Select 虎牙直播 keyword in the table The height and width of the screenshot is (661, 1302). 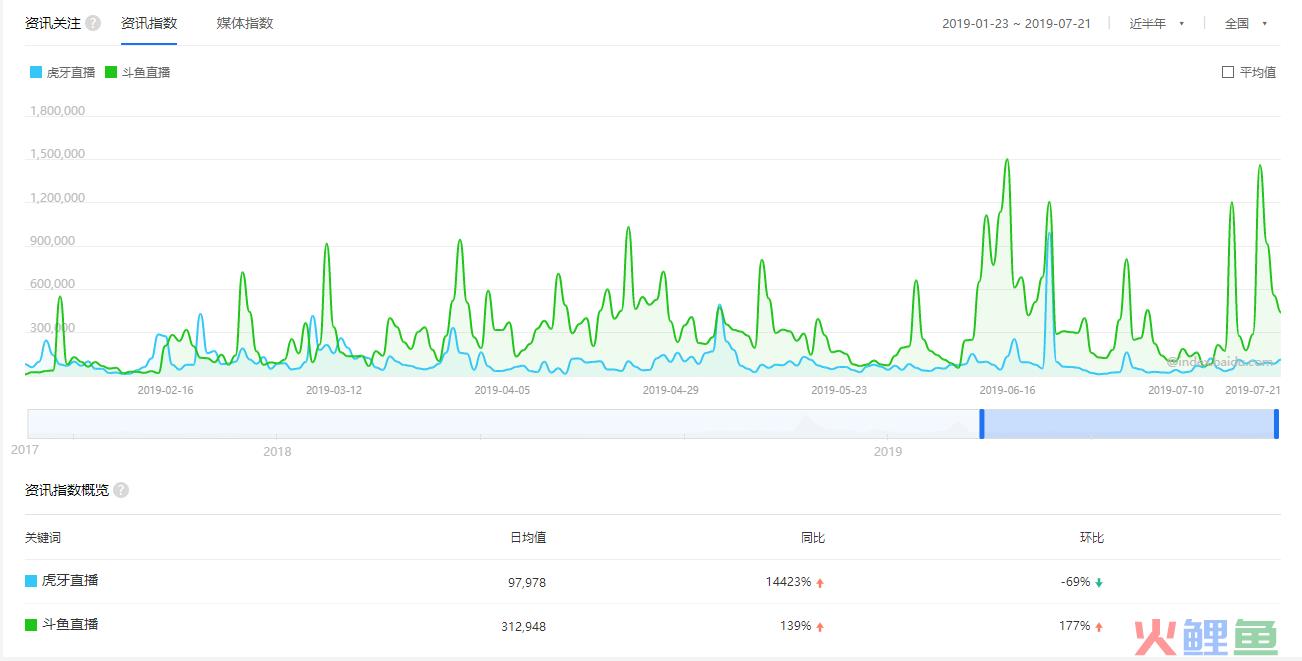pyautogui.click(x=70, y=580)
